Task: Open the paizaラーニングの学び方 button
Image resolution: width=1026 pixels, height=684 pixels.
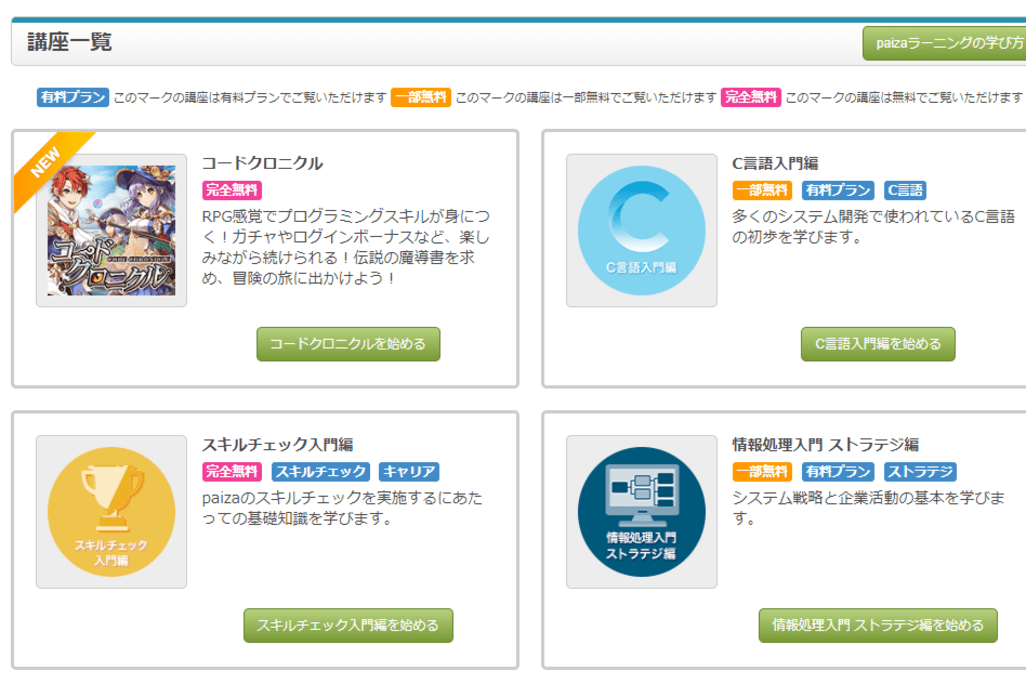Action: (944, 44)
